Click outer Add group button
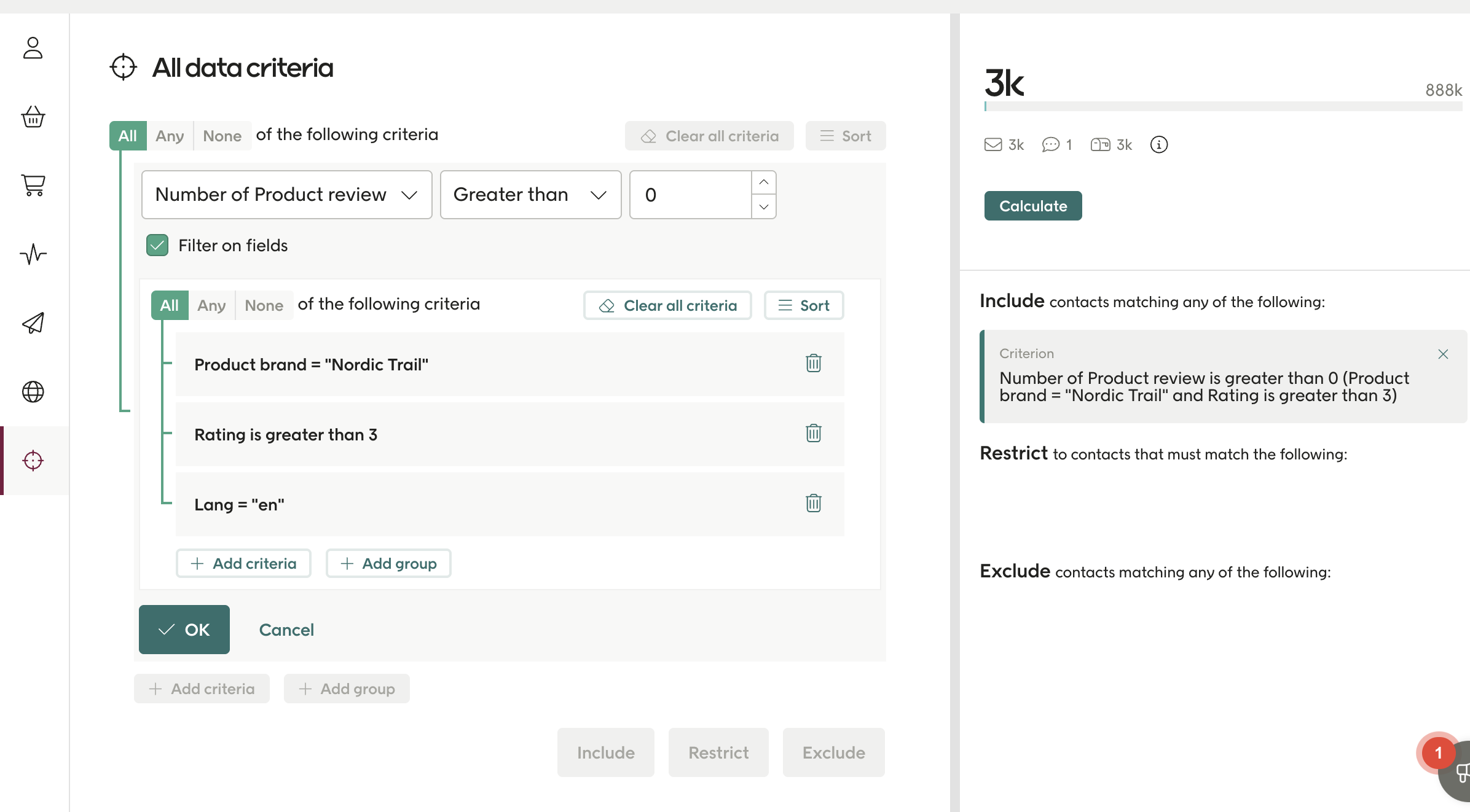 tap(347, 689)
